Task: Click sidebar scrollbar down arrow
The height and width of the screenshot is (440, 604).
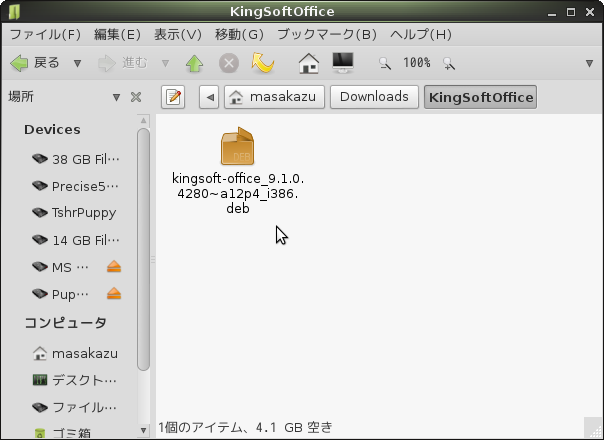Action: click(143, 430)
